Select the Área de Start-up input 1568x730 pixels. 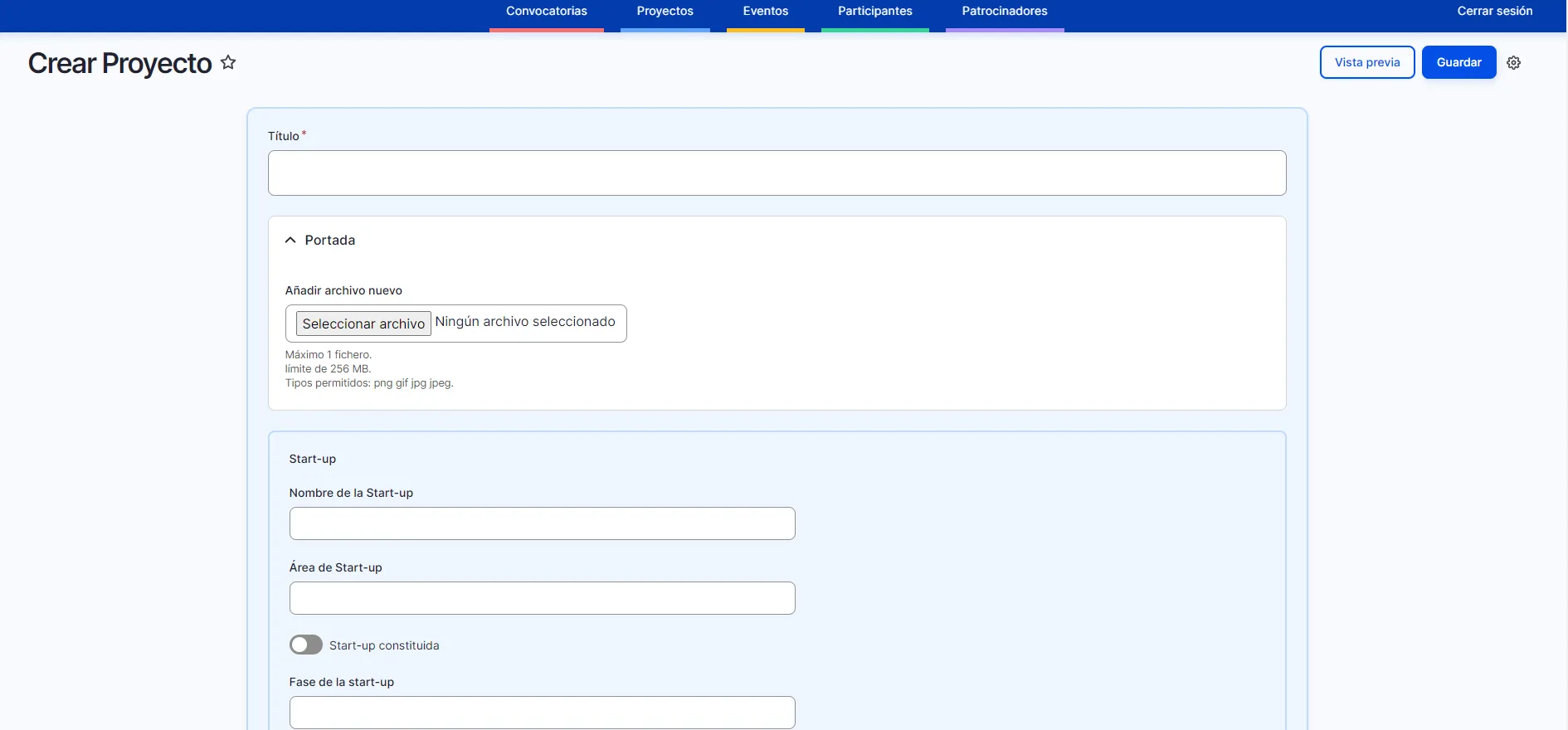click(x=542, y=598)
